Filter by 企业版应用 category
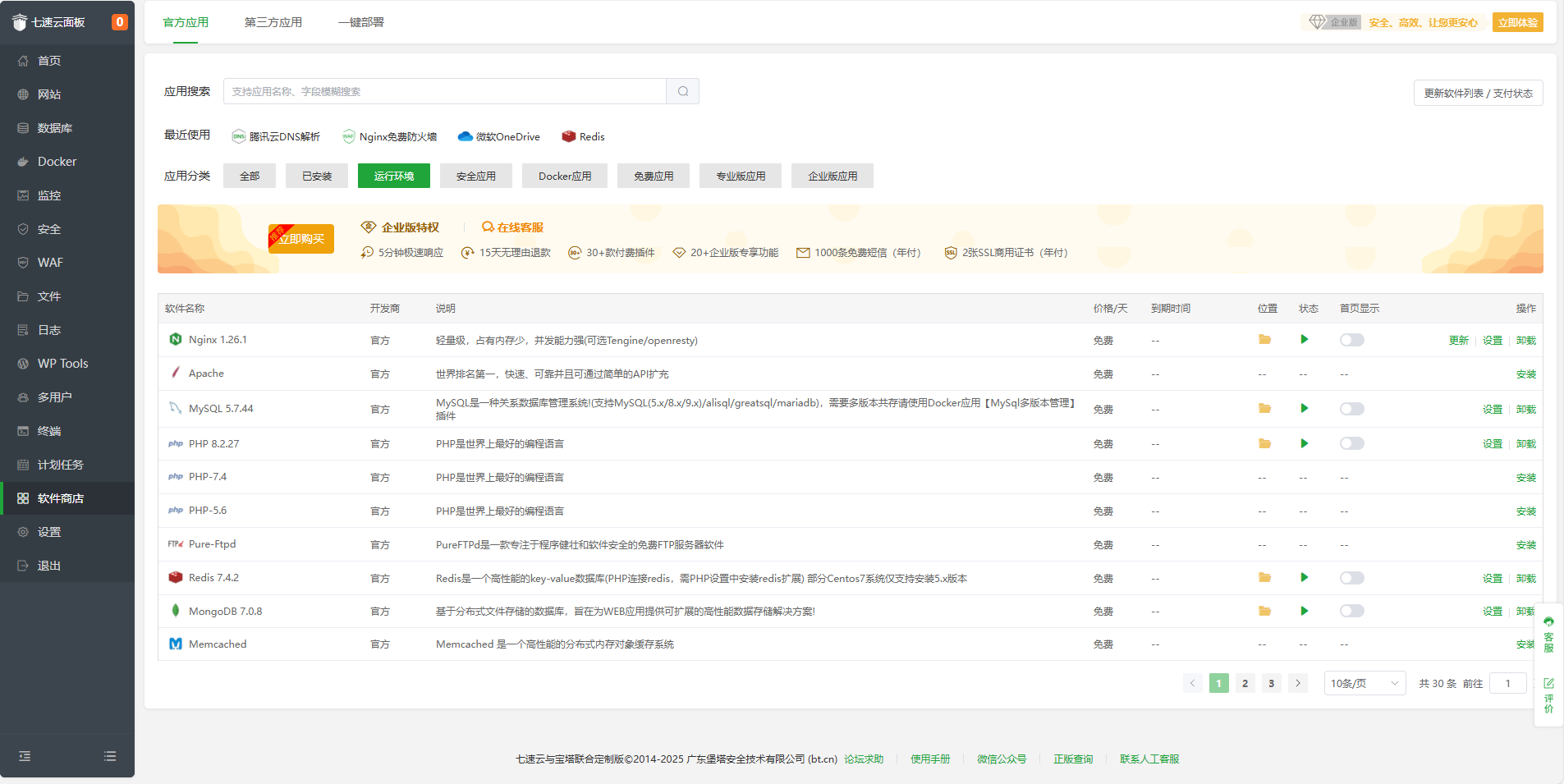 [x=832, y=176]
